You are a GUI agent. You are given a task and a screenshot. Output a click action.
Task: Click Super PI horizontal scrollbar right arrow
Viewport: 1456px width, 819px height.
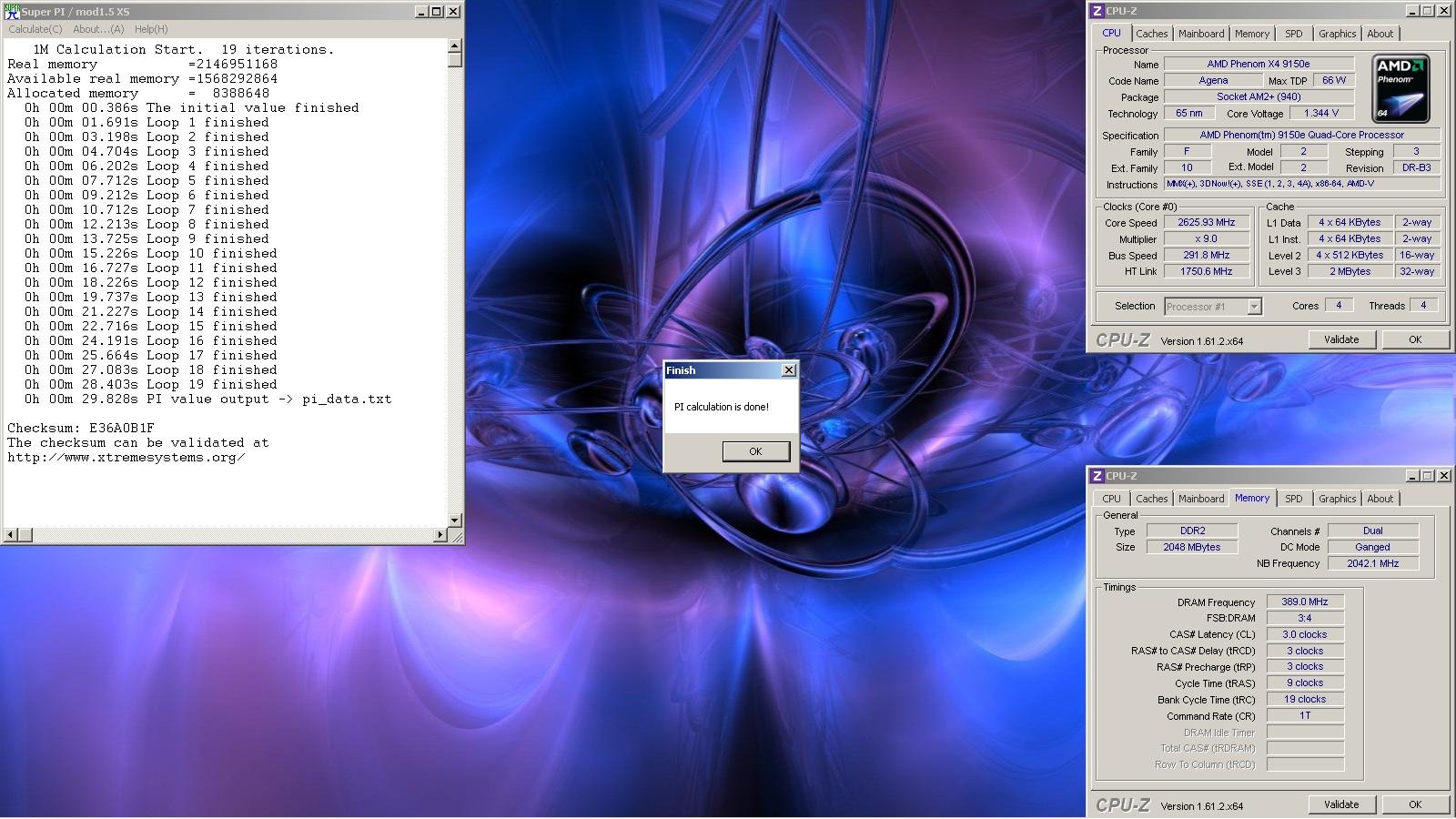[x=441, y=534]
